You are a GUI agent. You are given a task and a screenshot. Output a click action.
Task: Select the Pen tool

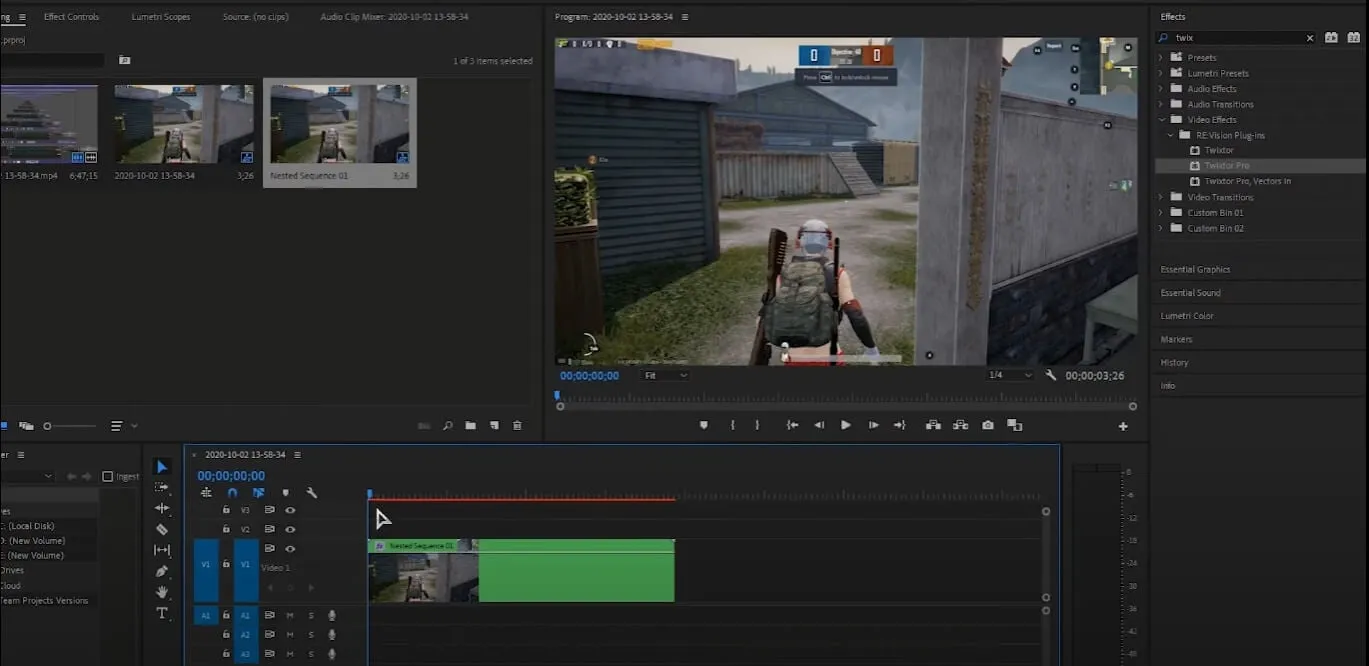(162, 571)
